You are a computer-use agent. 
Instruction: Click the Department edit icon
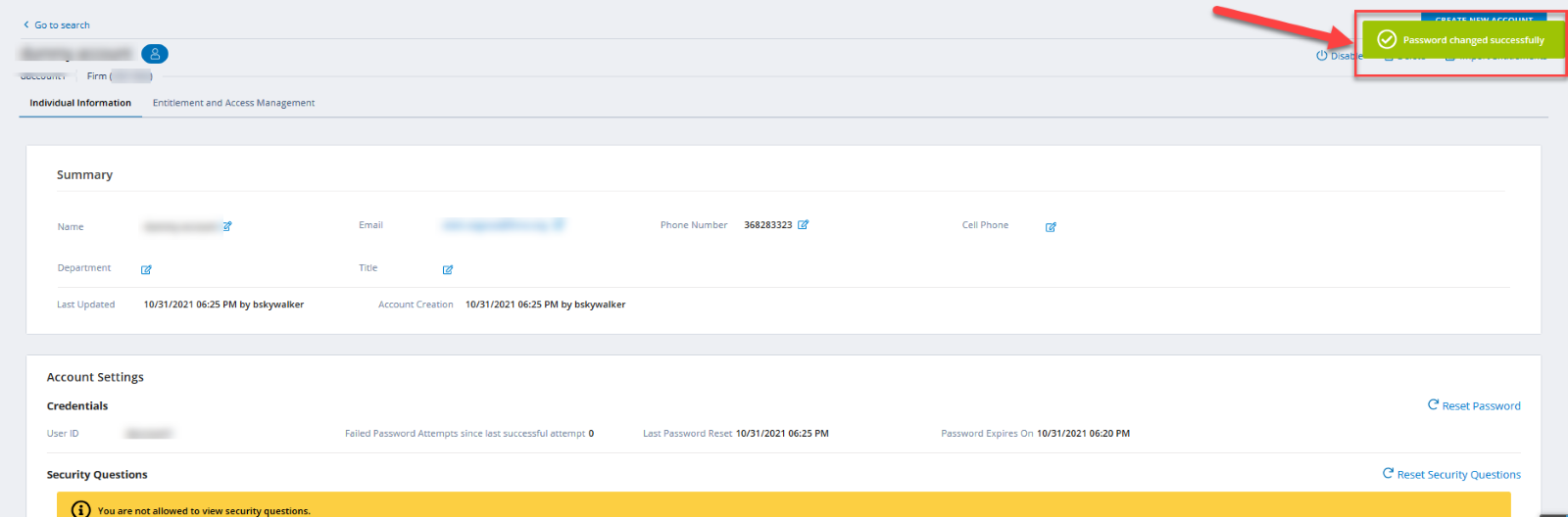click(x=146, y=269)
